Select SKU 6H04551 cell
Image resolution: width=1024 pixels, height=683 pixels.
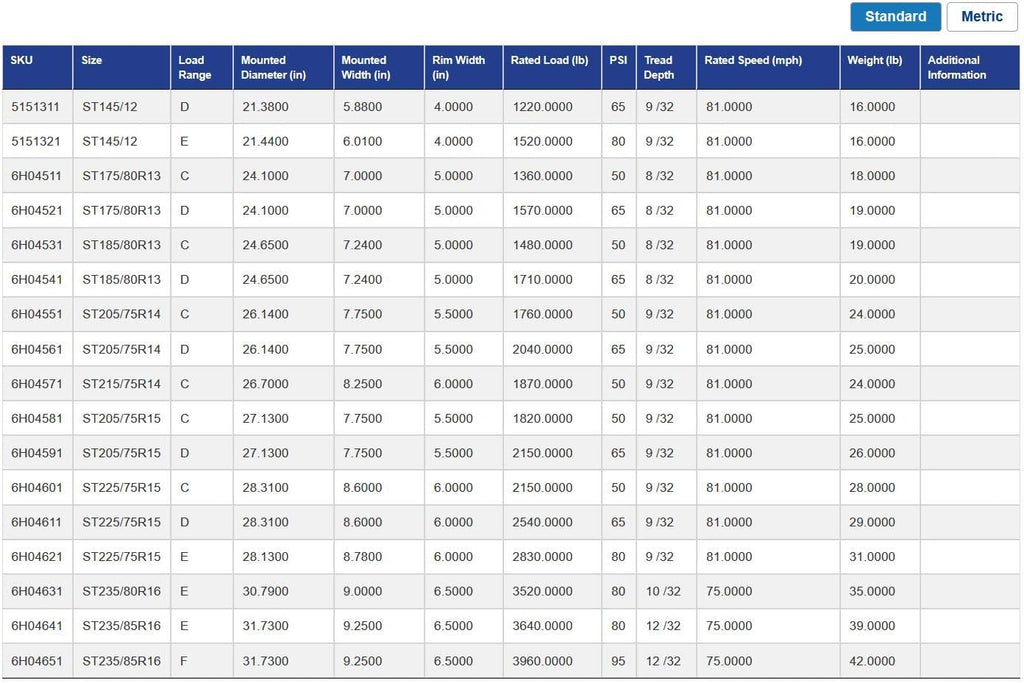tap(37, 315)
